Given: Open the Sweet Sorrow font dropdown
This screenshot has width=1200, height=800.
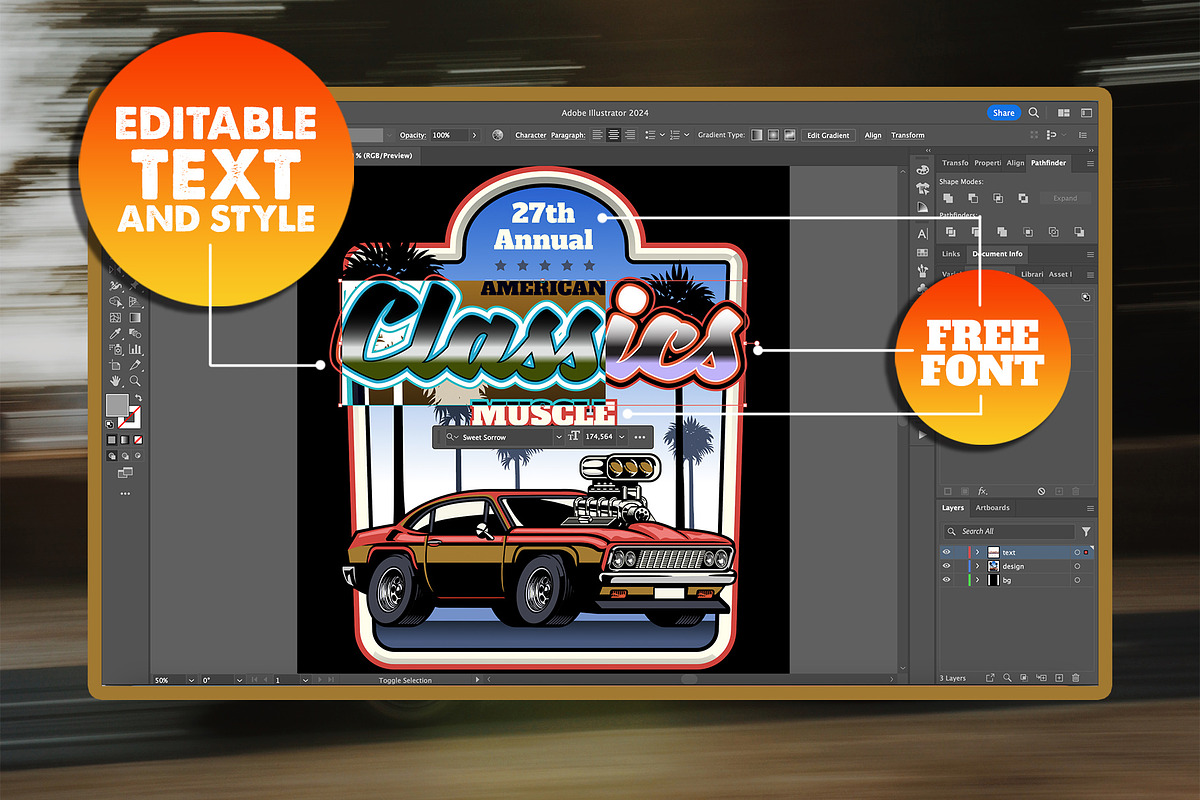Looking at the screenshot, I should click(558, 437).
